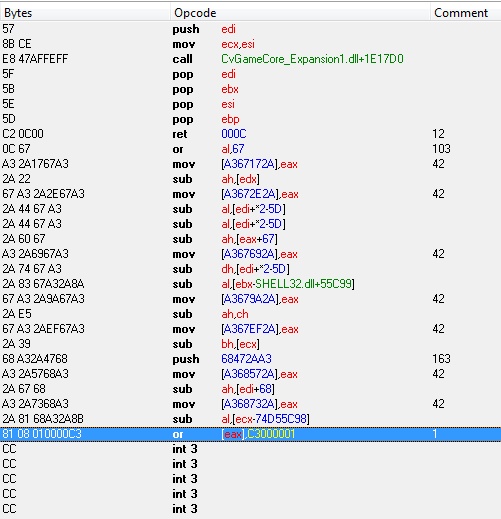Select the 'push edi' instruction row
The image size is (501, 519).
[250, 29]
